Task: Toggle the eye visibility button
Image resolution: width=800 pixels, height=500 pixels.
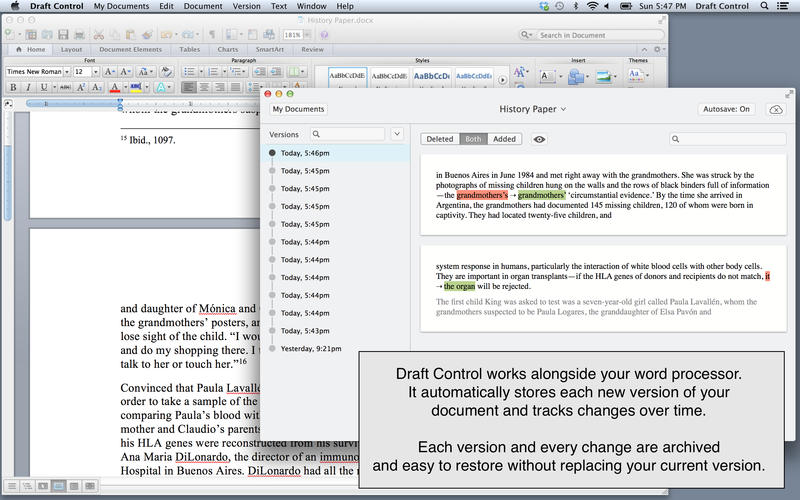Action: [539, 140]
